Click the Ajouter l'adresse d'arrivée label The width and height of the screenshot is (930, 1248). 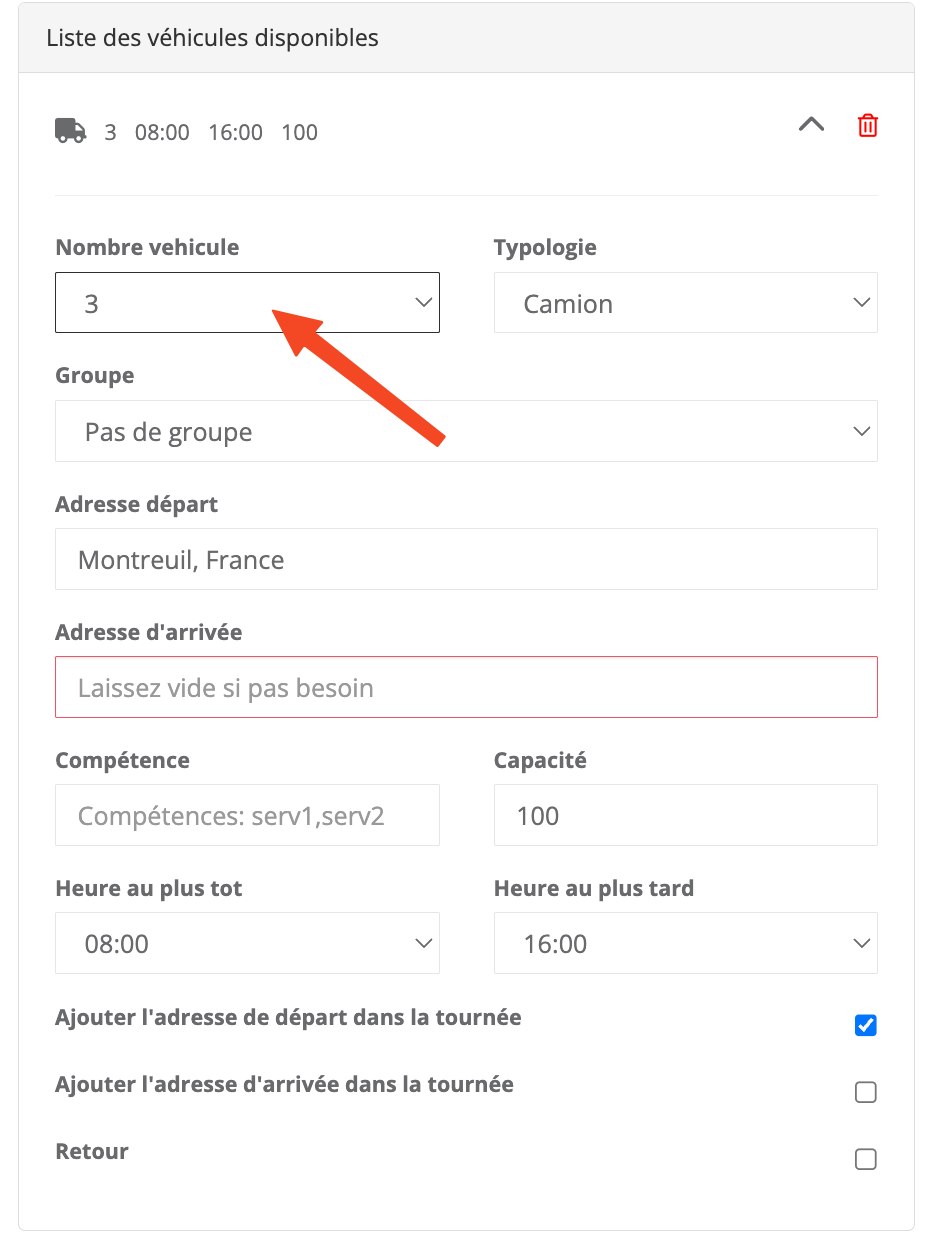point(284,1084)
